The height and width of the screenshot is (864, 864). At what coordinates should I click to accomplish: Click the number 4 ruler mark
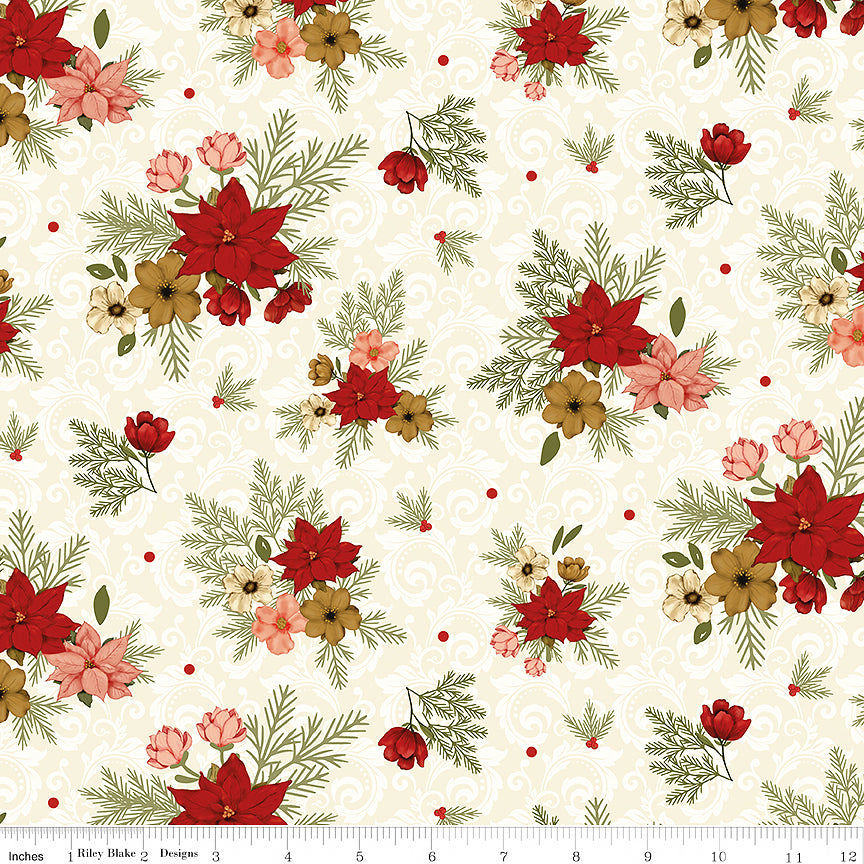click(287, 856)
